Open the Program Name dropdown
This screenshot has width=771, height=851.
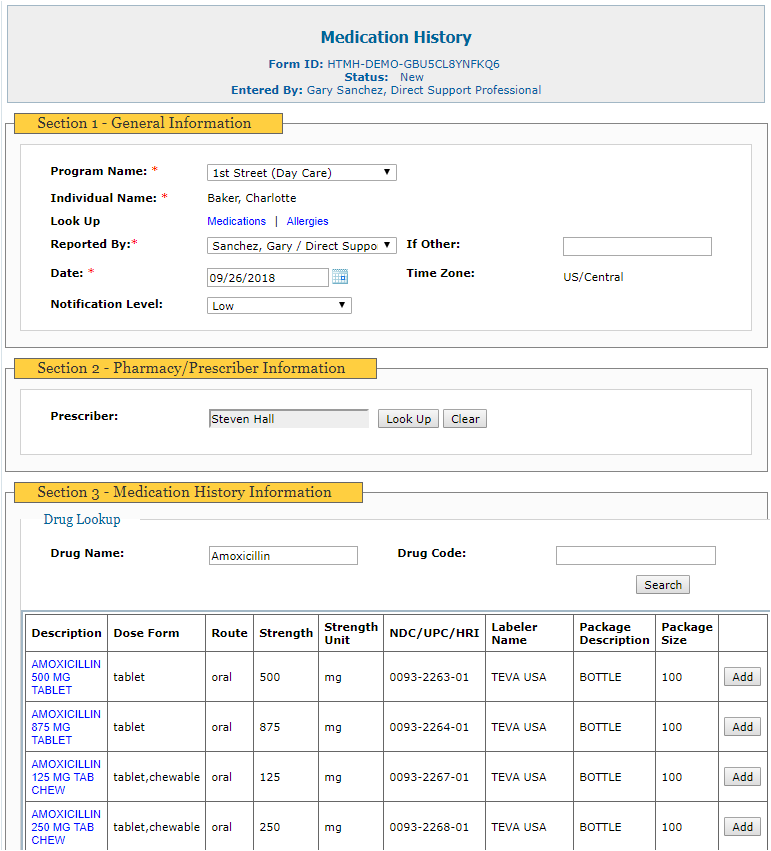click(x=301, y=173)
